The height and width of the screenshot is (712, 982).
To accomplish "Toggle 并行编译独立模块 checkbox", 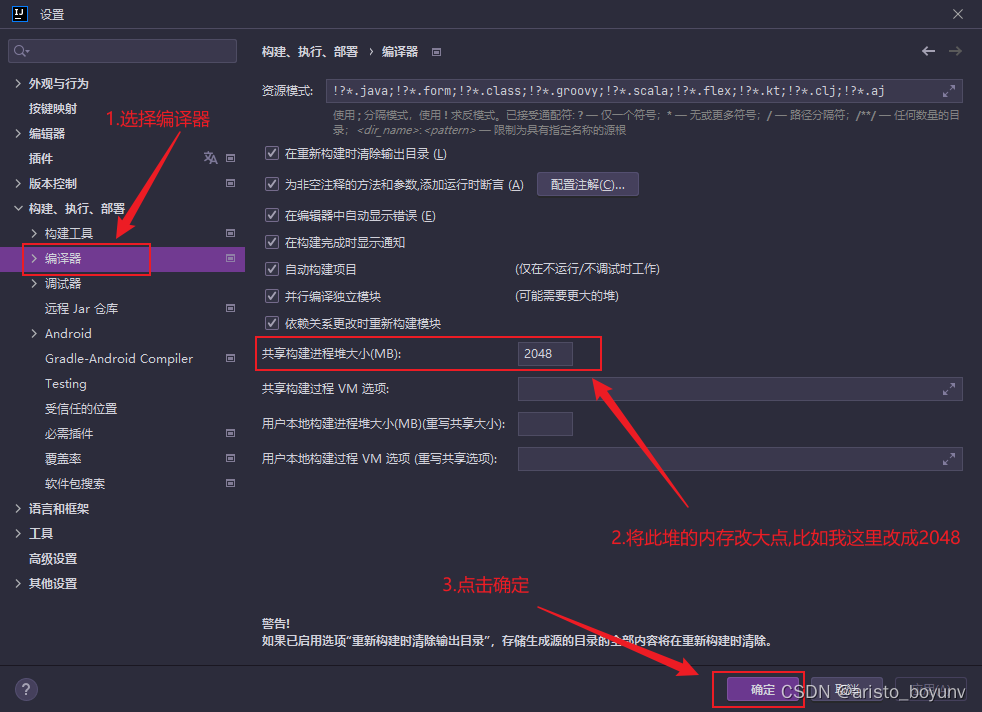I will [272, 296].
